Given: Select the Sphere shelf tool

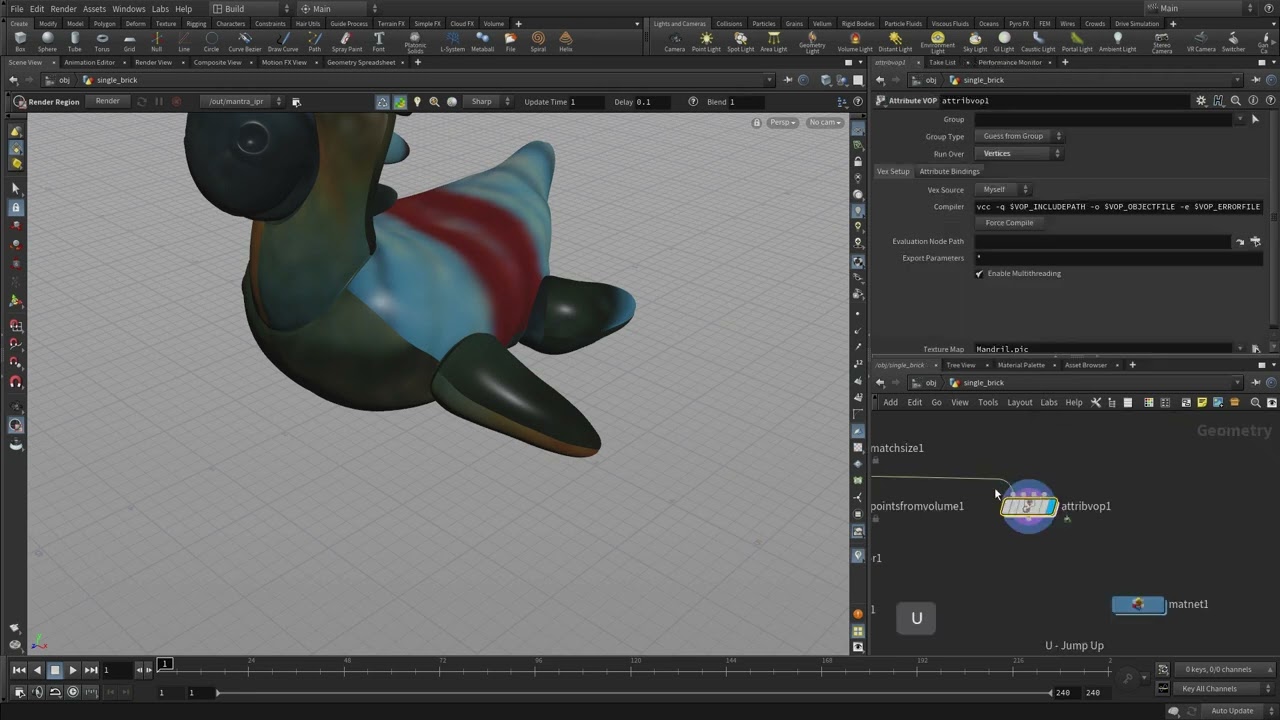Looking at the screenshot, I should click(47, 41).
